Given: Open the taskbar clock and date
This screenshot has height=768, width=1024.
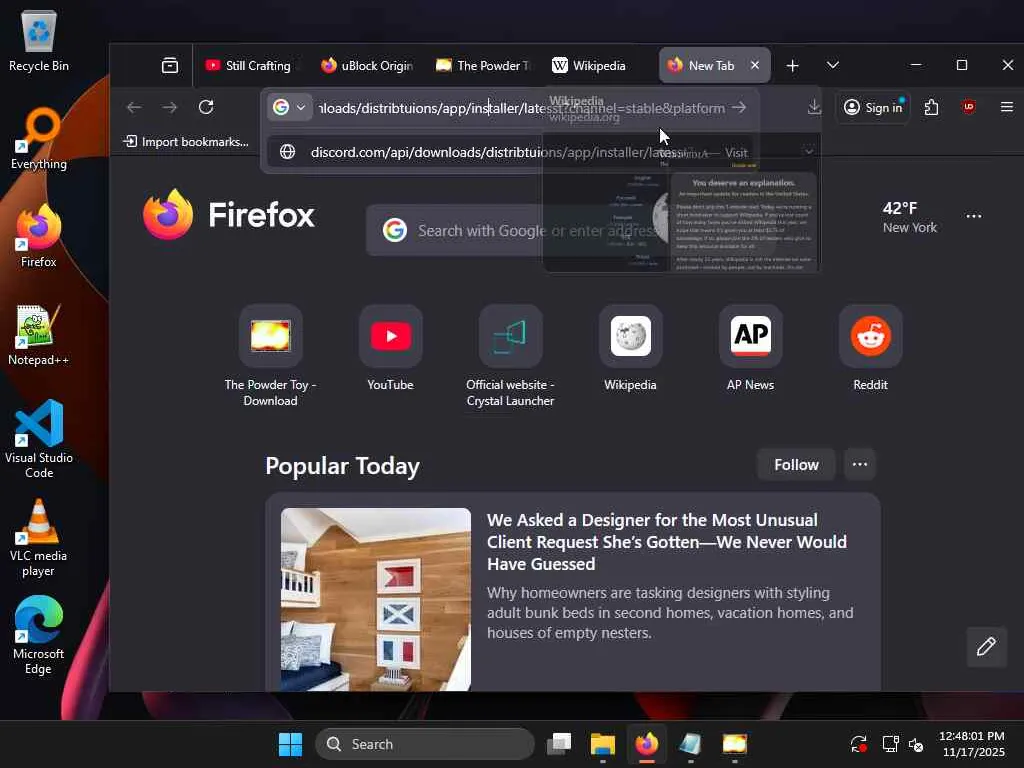Looking at the screenshot, I should coord(972,744).
